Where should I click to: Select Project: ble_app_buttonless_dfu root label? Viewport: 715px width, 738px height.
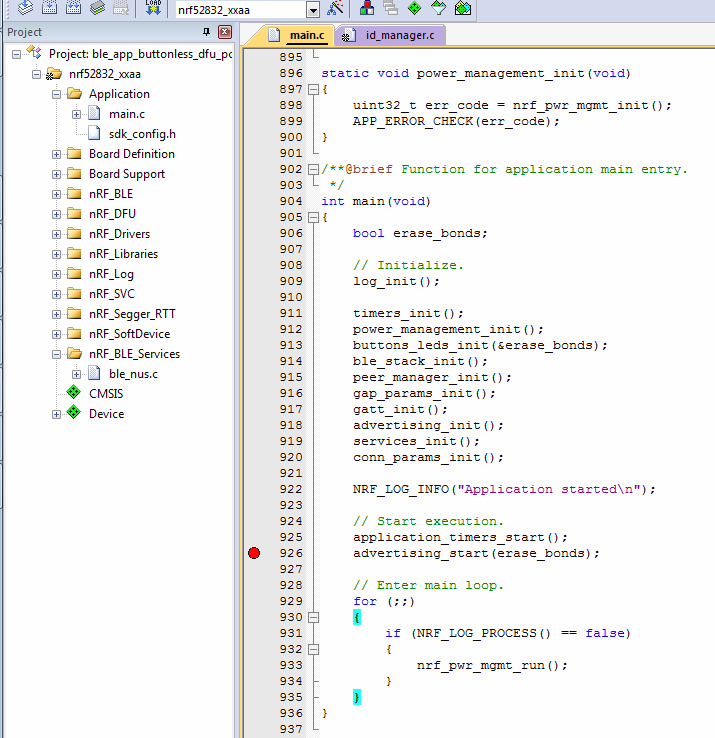tap(140, 54)
